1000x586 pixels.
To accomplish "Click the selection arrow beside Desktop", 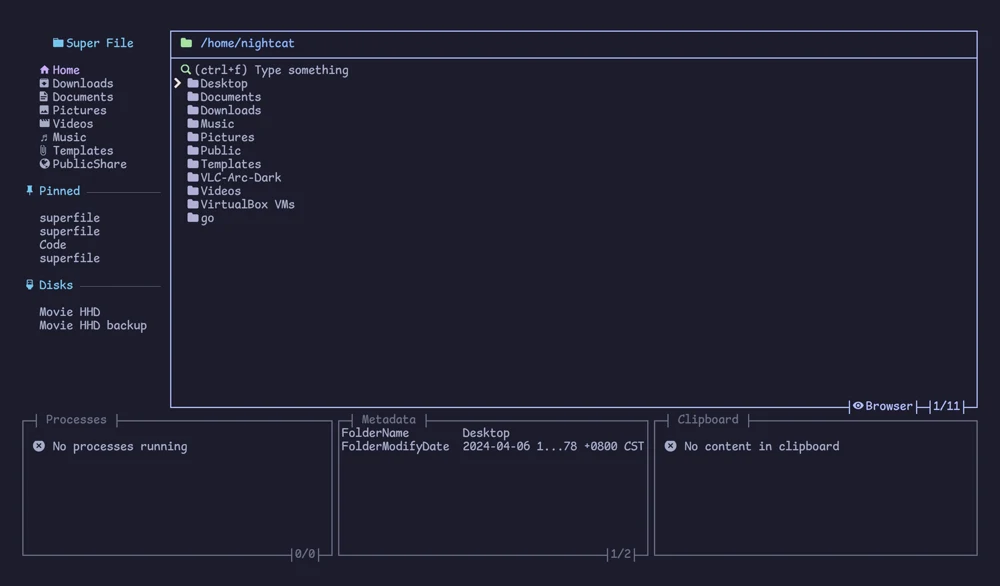I will 178,83.
